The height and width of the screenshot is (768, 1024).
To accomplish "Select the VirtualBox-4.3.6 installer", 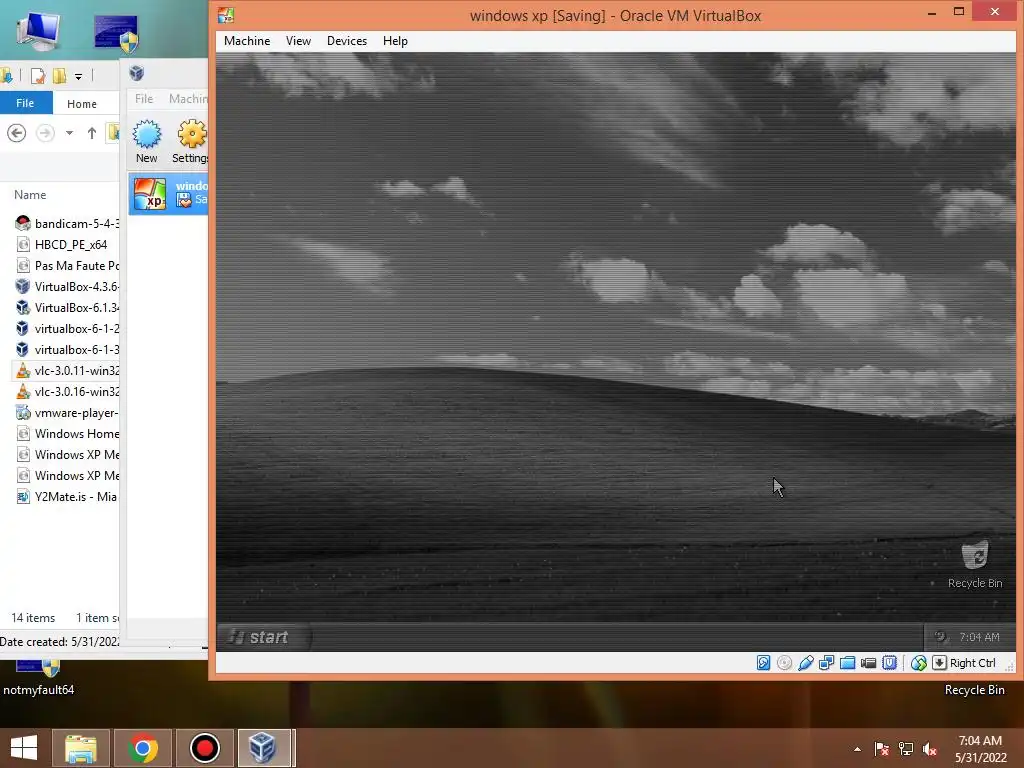I will point(67,286).
